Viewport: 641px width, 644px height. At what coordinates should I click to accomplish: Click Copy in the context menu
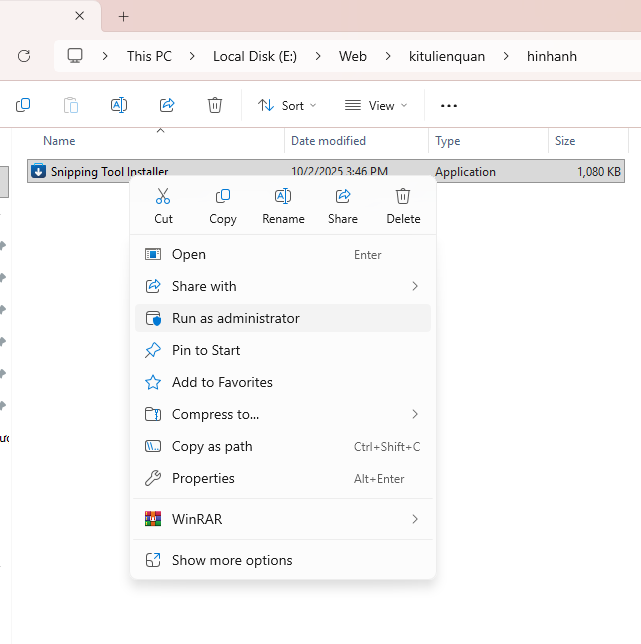click(223, 206)
